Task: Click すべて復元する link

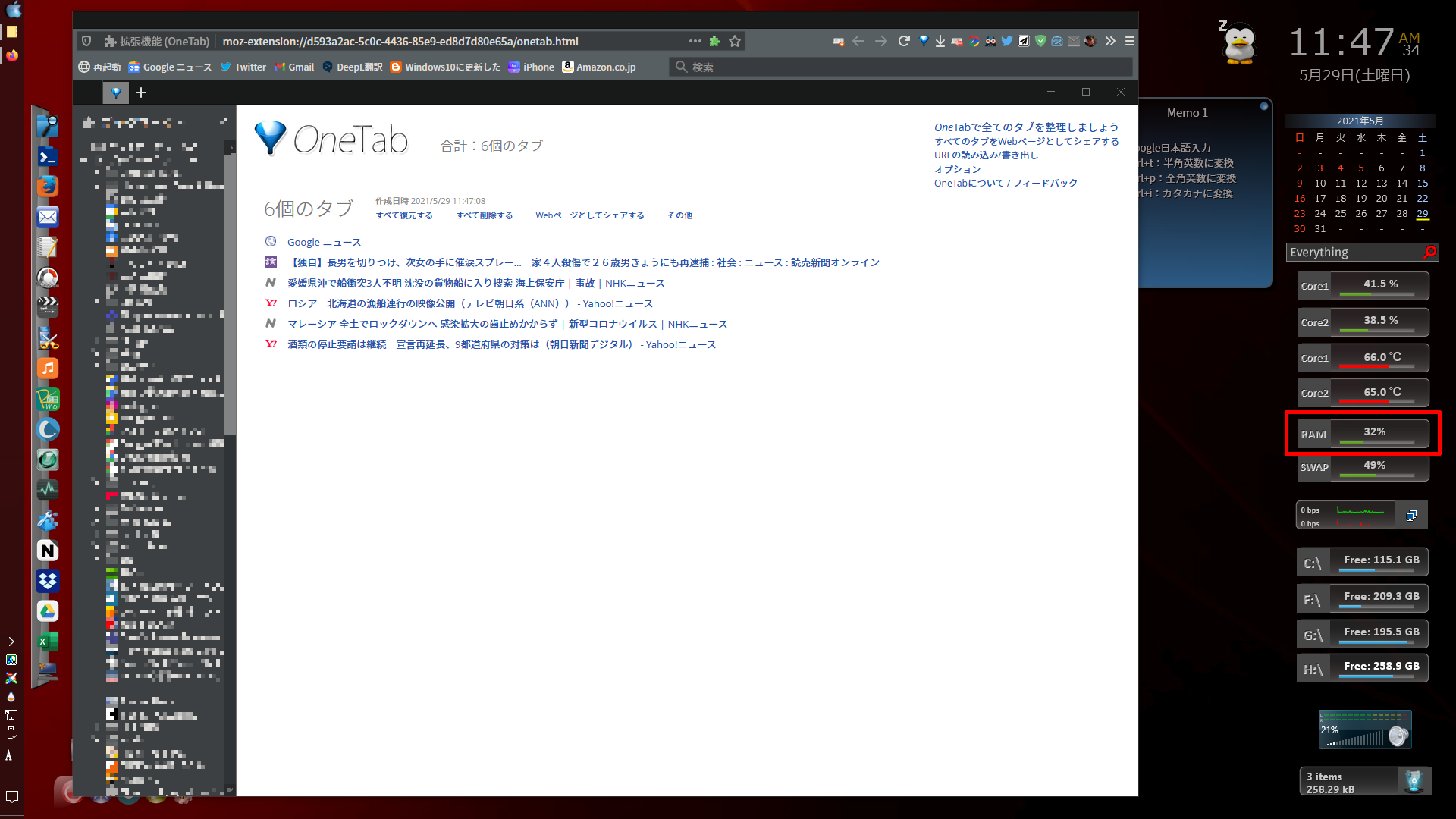Action: pyautogui.click(x=404, y=215)
